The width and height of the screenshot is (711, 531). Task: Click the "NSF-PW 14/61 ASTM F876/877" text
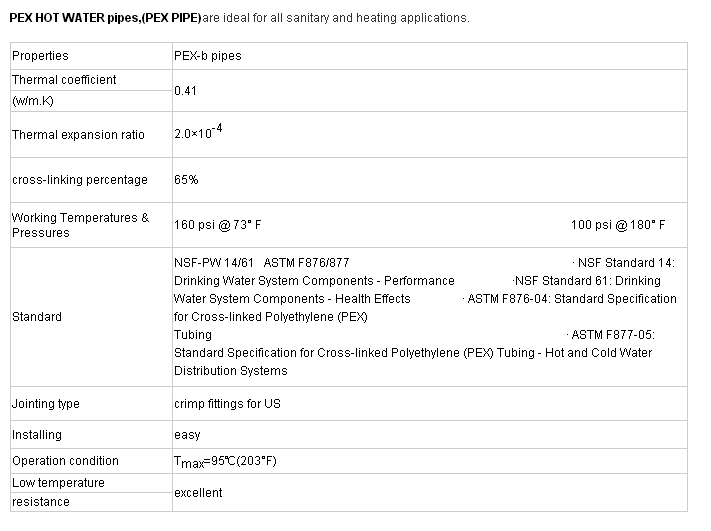tap(261, 263)
